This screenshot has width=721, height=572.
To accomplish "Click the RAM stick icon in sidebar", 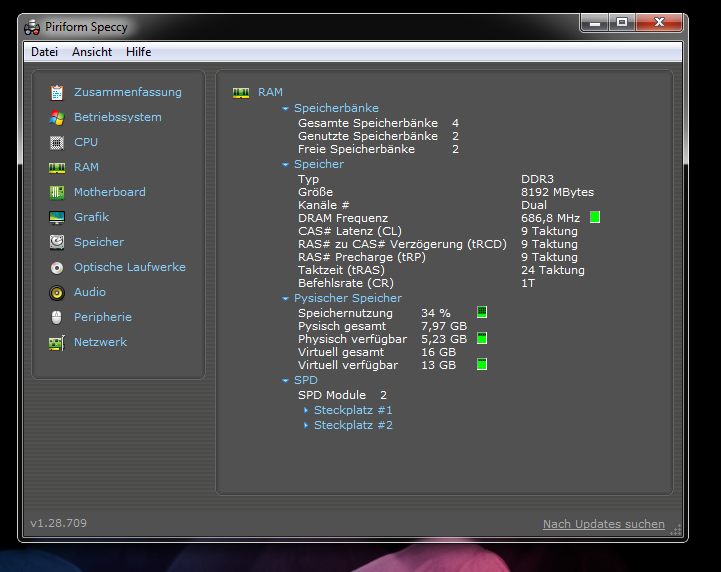I will (57, 168).
